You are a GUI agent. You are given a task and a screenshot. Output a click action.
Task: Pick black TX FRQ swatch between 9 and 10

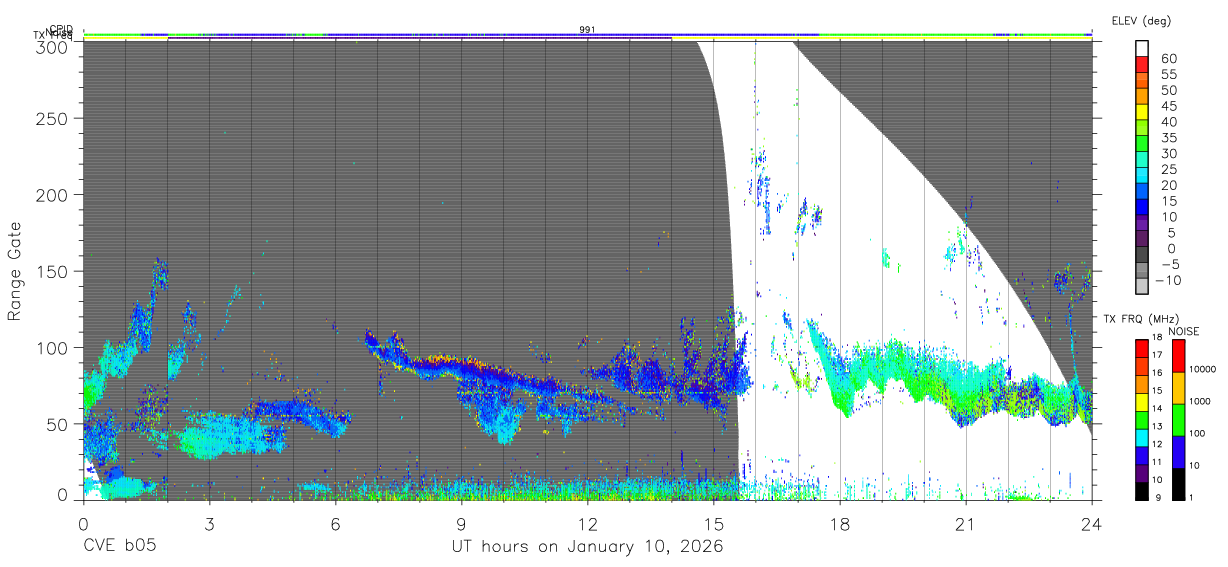(x=1141, y=490)
